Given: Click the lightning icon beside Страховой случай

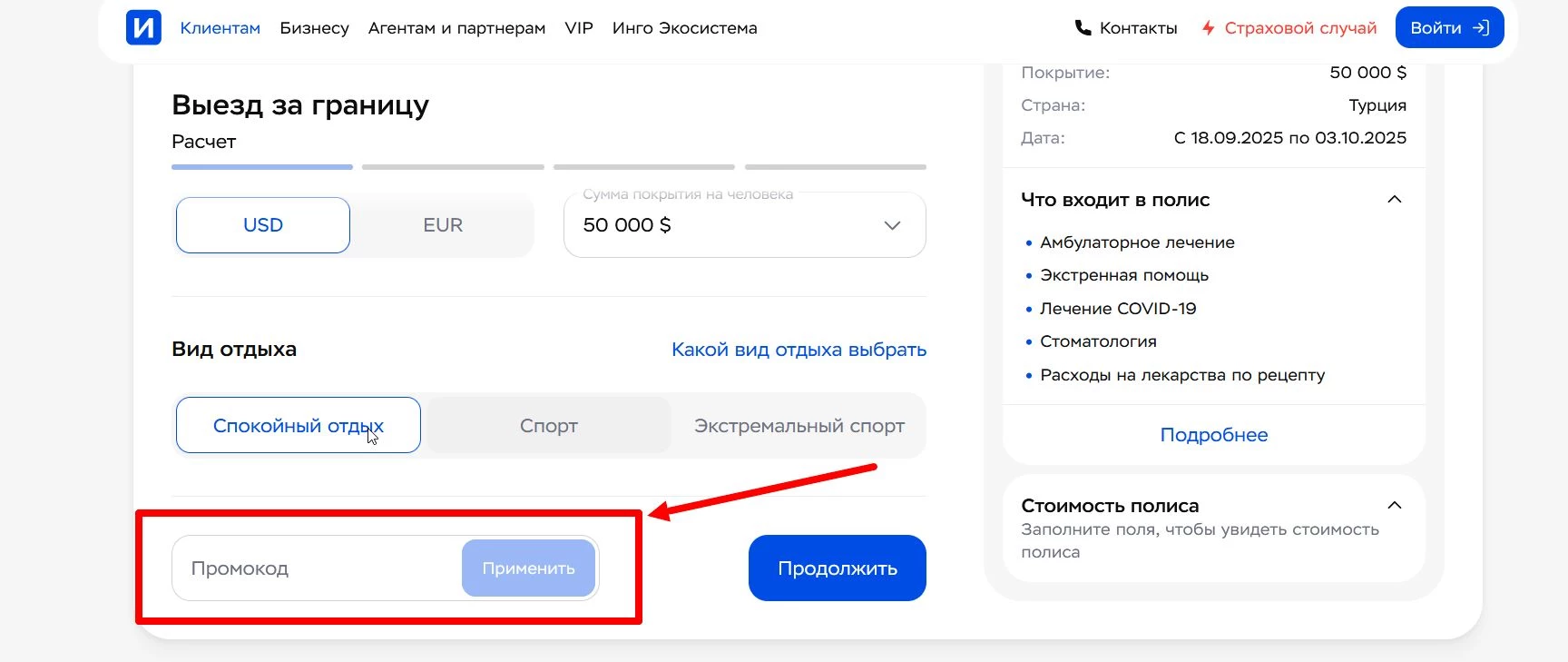Looking at the screenshot, I should (x=1207, y=27).
